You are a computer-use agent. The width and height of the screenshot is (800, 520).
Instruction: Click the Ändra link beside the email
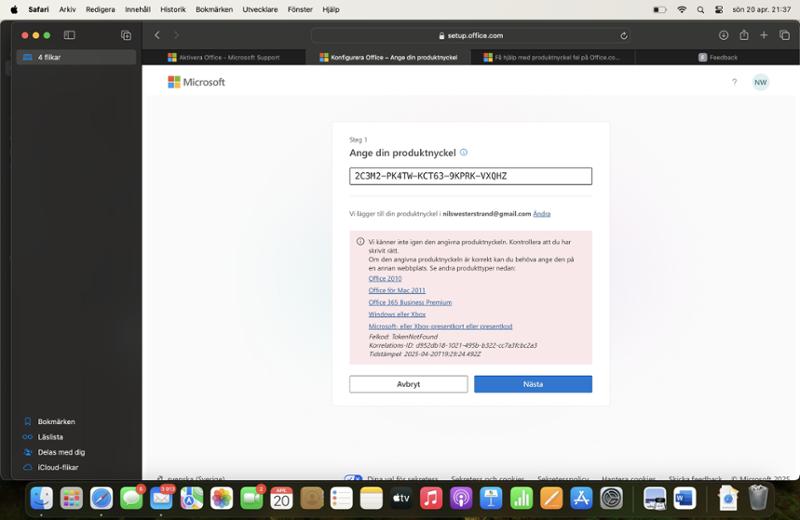pyautogui.click(x=541, y=214)
